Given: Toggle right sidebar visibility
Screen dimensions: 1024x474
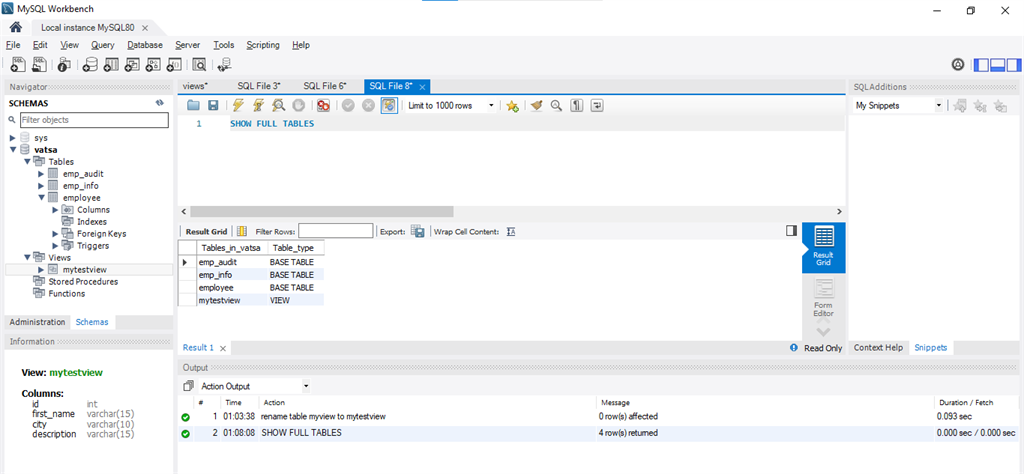Looking at the screenshot, I should 1014,65.
